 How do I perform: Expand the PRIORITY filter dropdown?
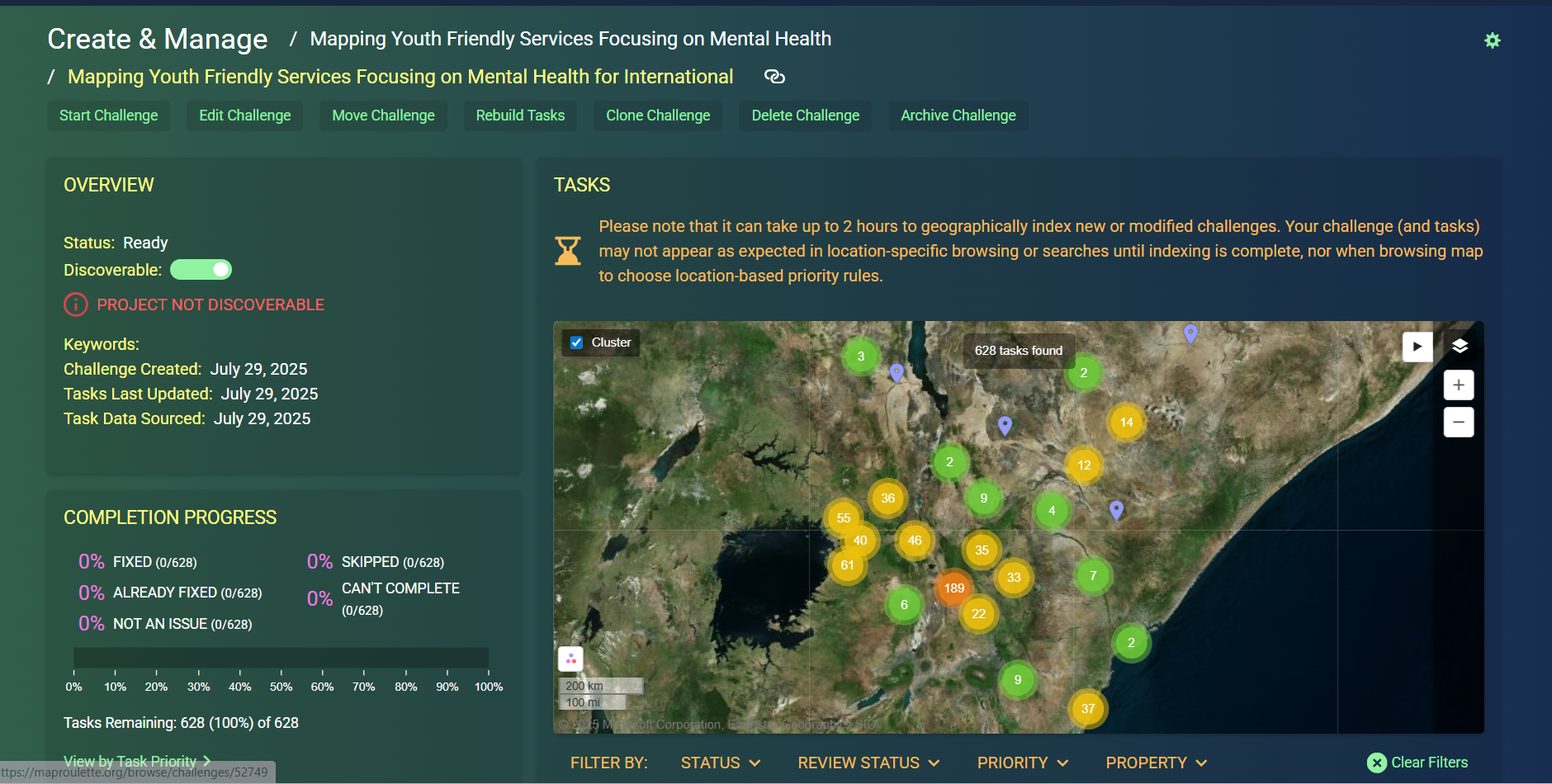click(x=1023, y=763)
